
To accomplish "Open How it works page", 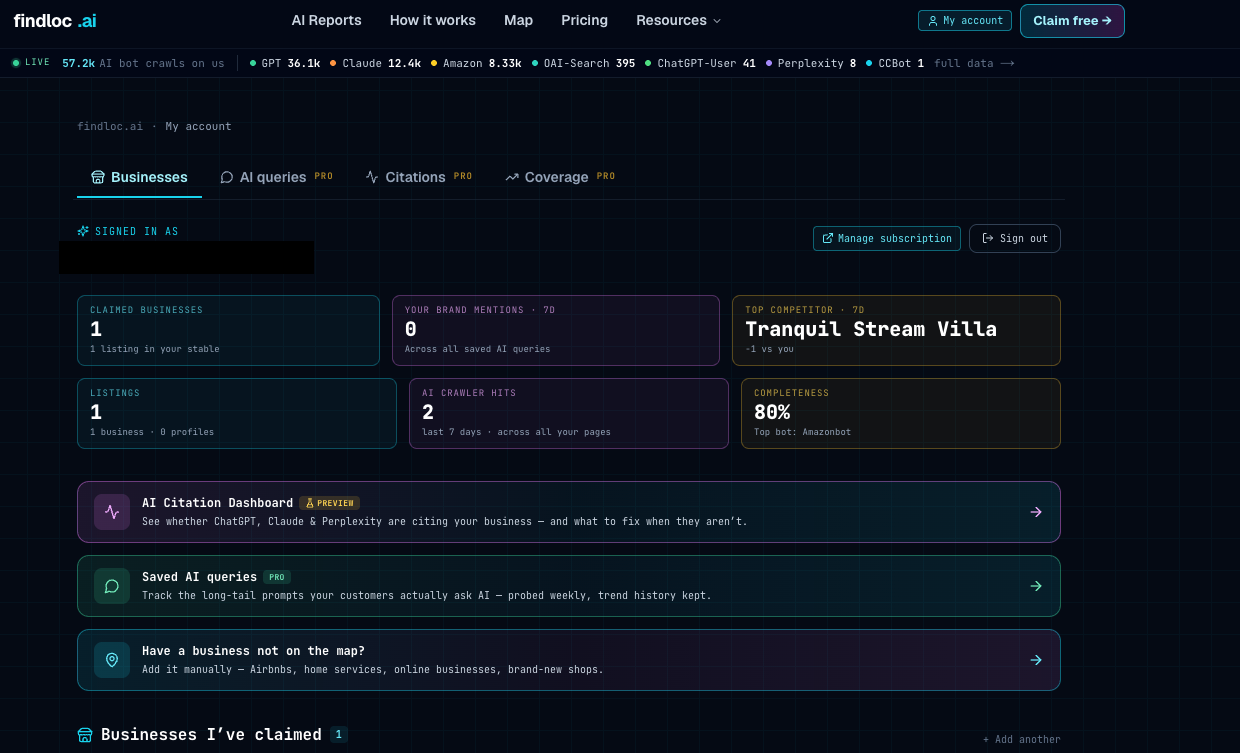I will coord(433,20).
